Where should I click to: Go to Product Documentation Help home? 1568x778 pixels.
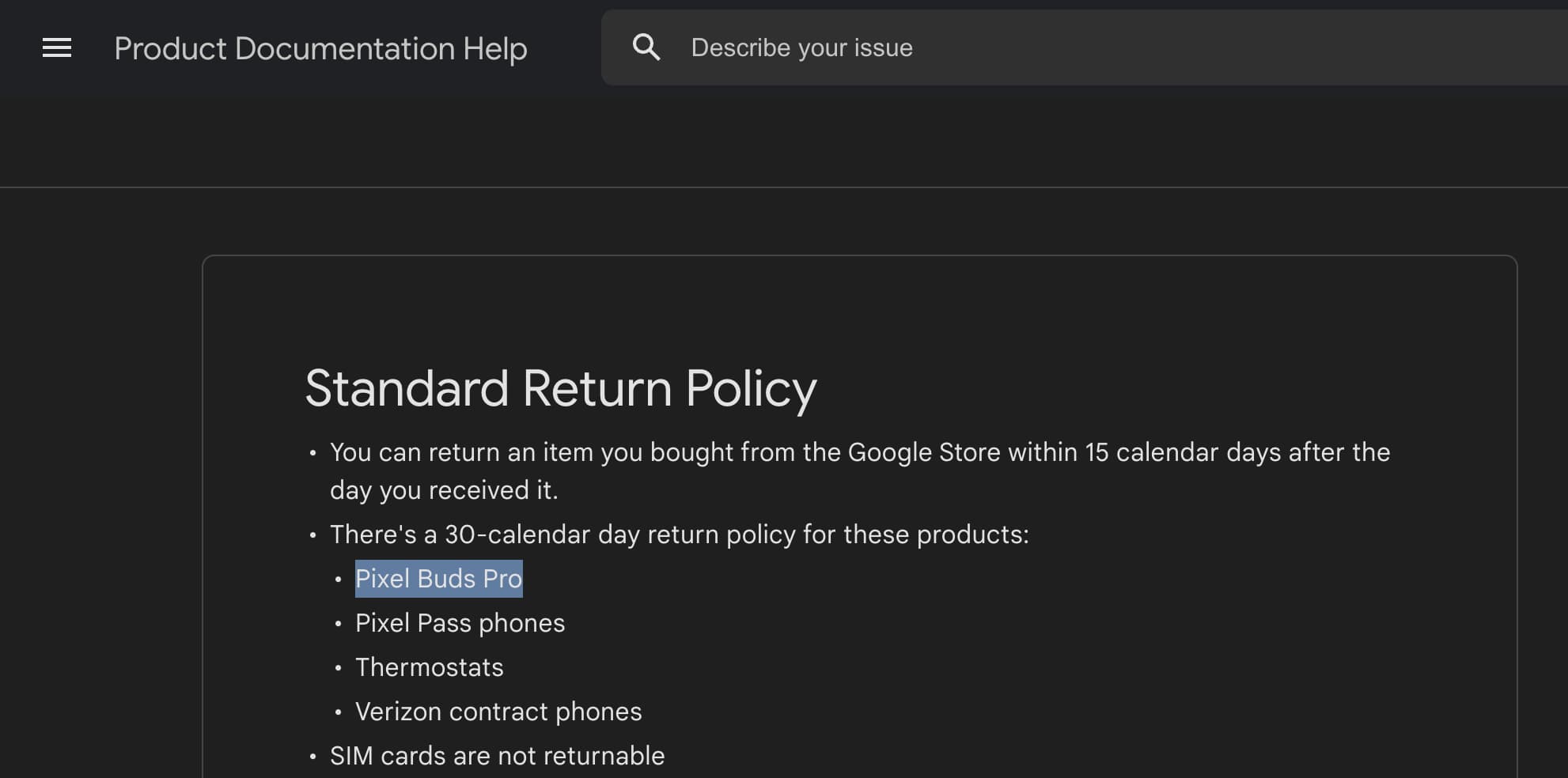(x=320, y=48)
